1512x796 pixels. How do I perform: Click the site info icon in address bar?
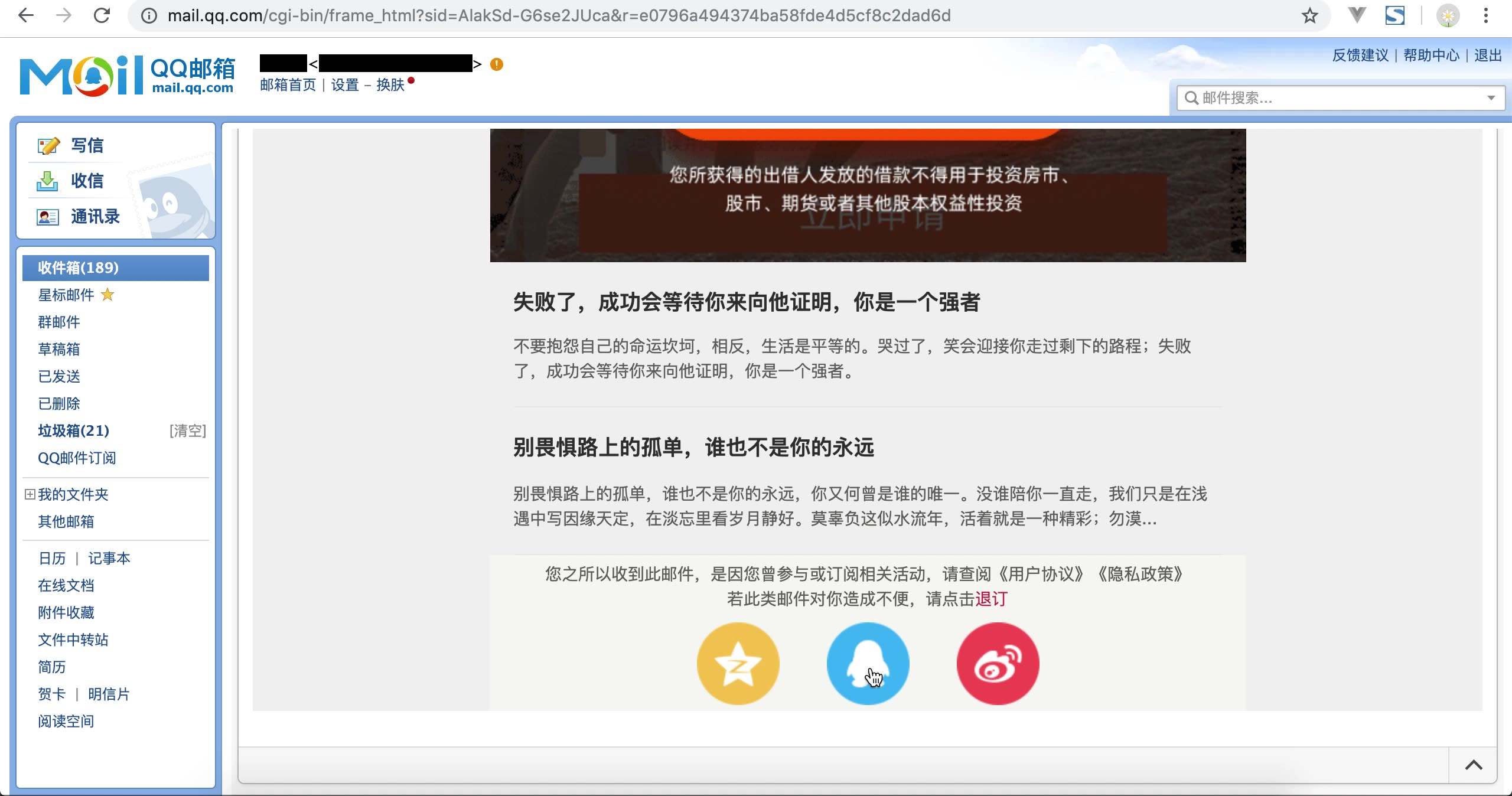point(149,16)
